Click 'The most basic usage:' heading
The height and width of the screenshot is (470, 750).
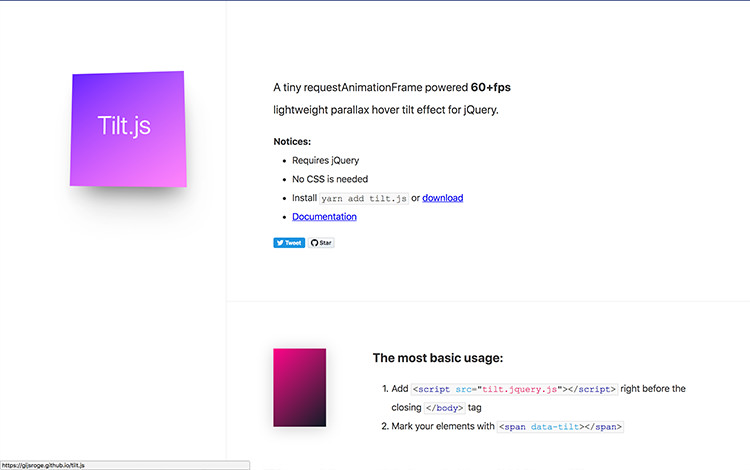tap(438, 357)
